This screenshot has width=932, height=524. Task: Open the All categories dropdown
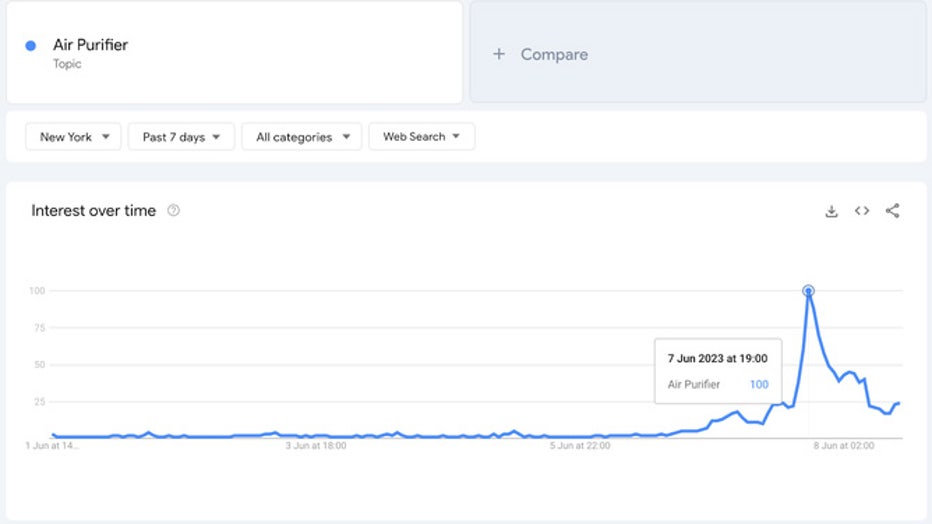[301, 137]
